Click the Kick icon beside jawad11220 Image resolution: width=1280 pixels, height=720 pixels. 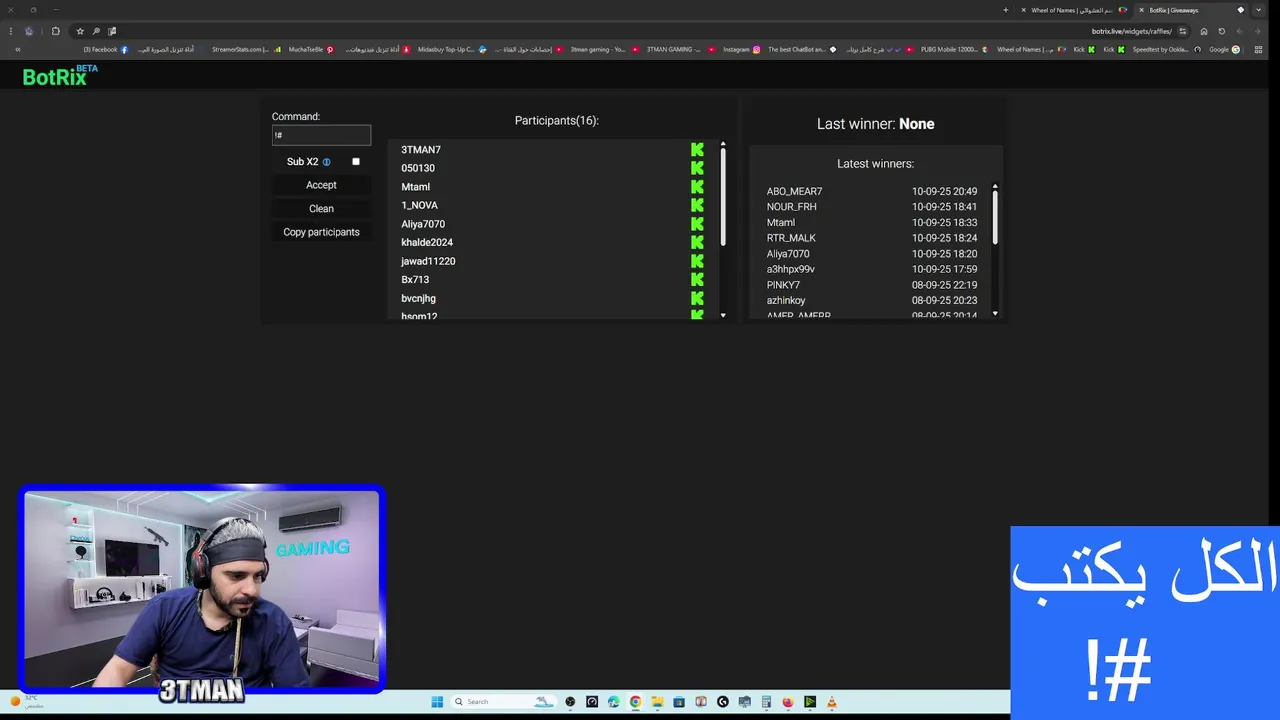coord(697,261)
